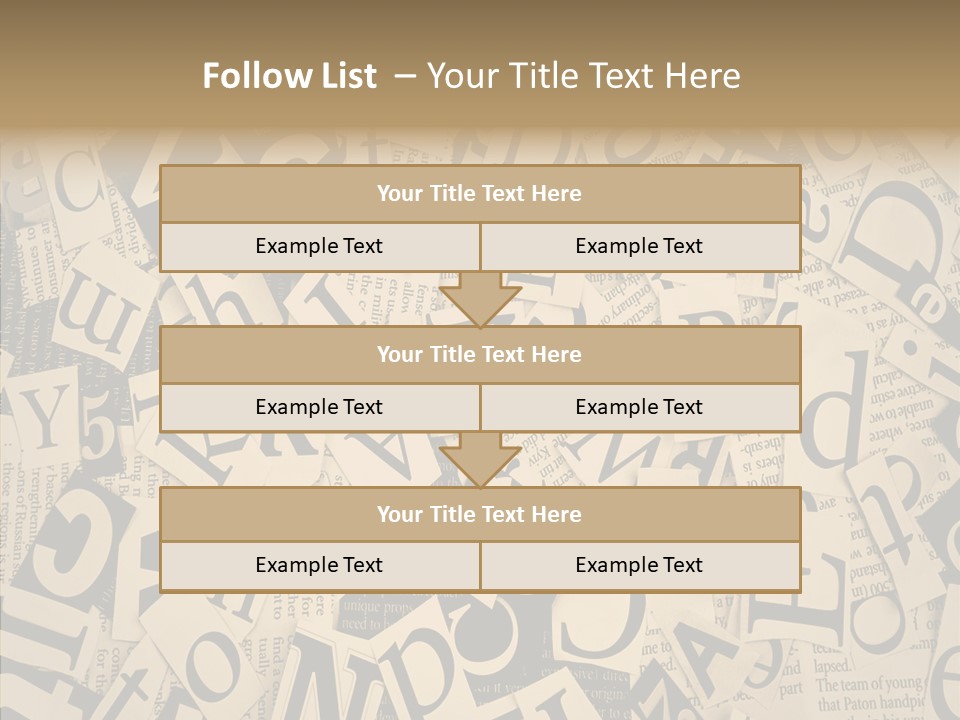Screen dimensions: 960x720
Task: Pick right "Example Text" cell in the bottom block
Action: click(x=639, y=565)
